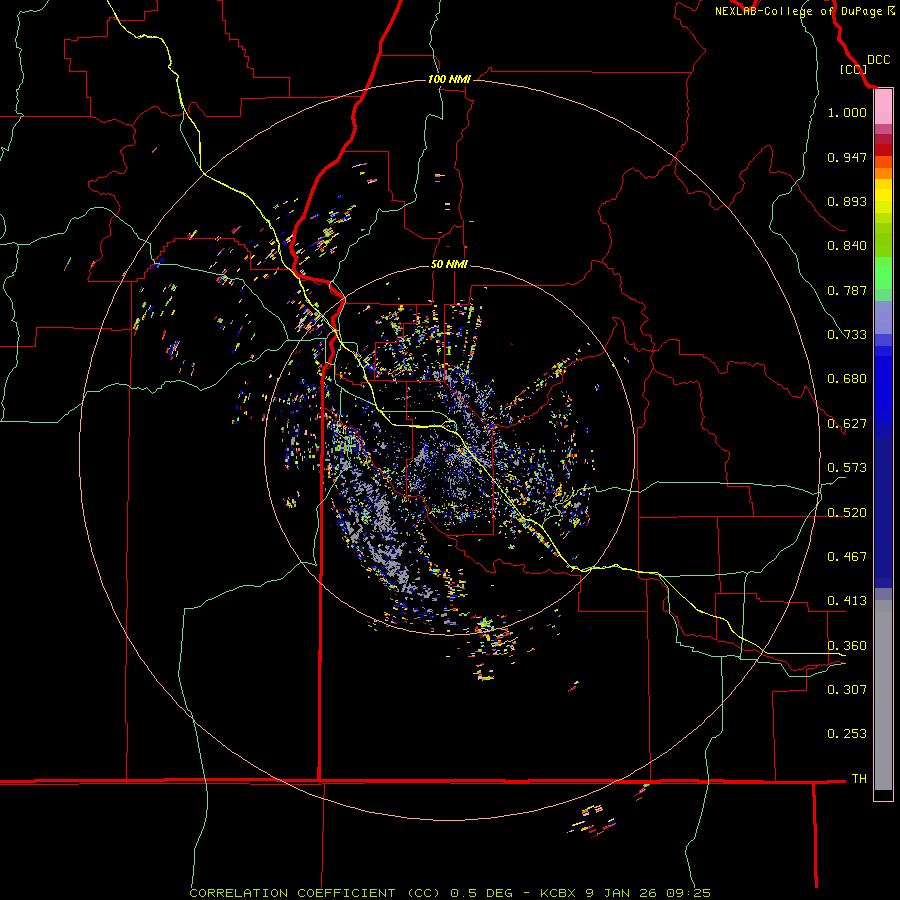Pick the dark red color bar segment
Screen dimensions: 900x900
(x=883, y=150)
